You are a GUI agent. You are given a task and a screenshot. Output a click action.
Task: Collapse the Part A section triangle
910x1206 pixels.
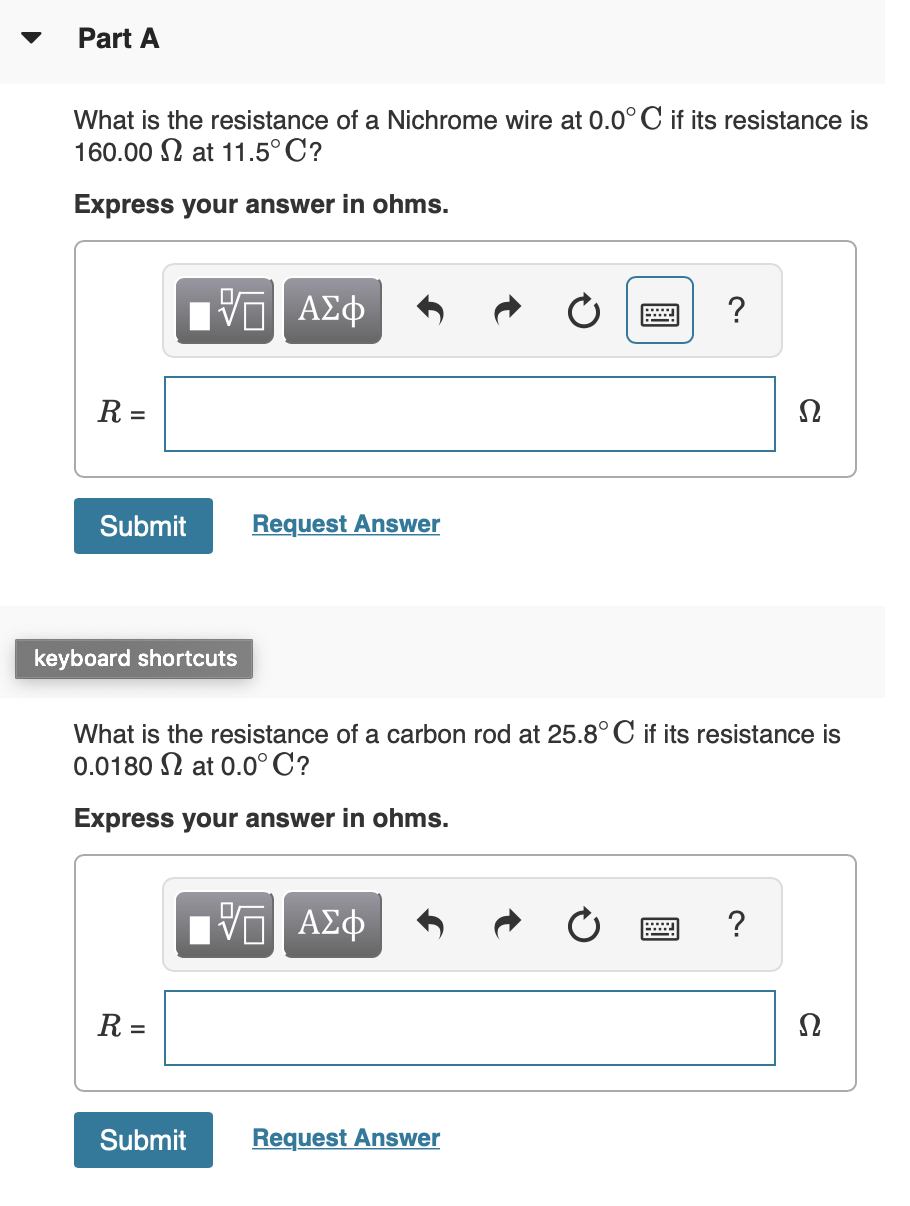[30, 38]
